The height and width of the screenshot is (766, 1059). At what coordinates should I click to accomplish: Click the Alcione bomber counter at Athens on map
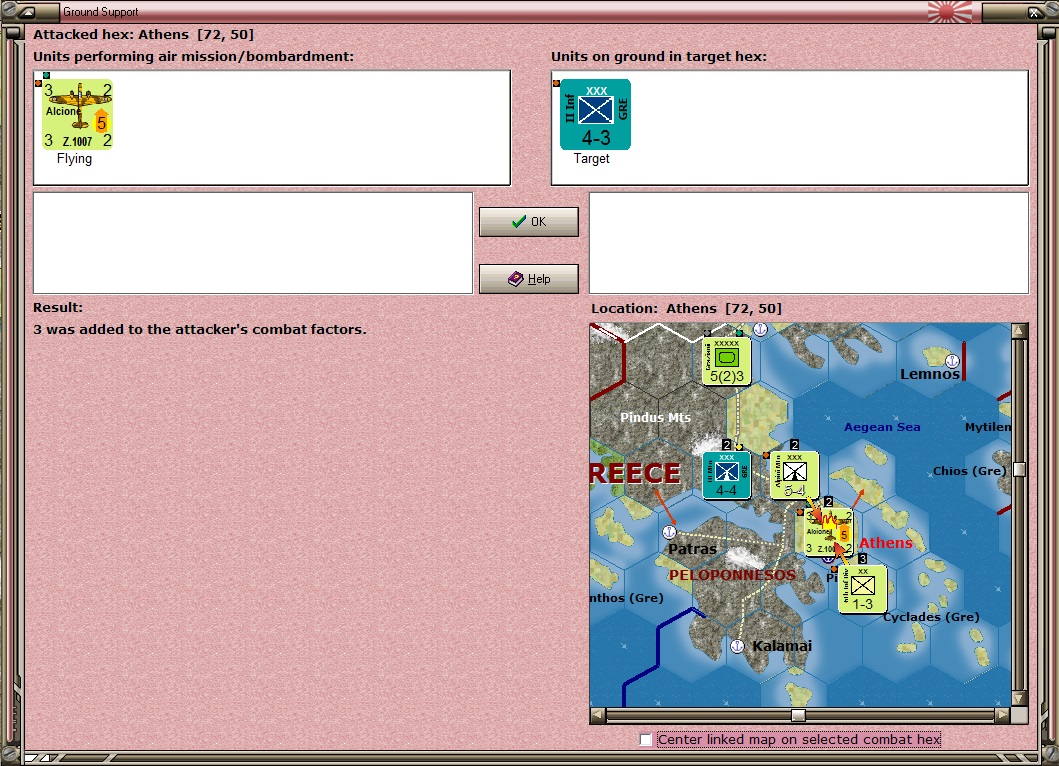pyautogui.click(x=829, y=532)
